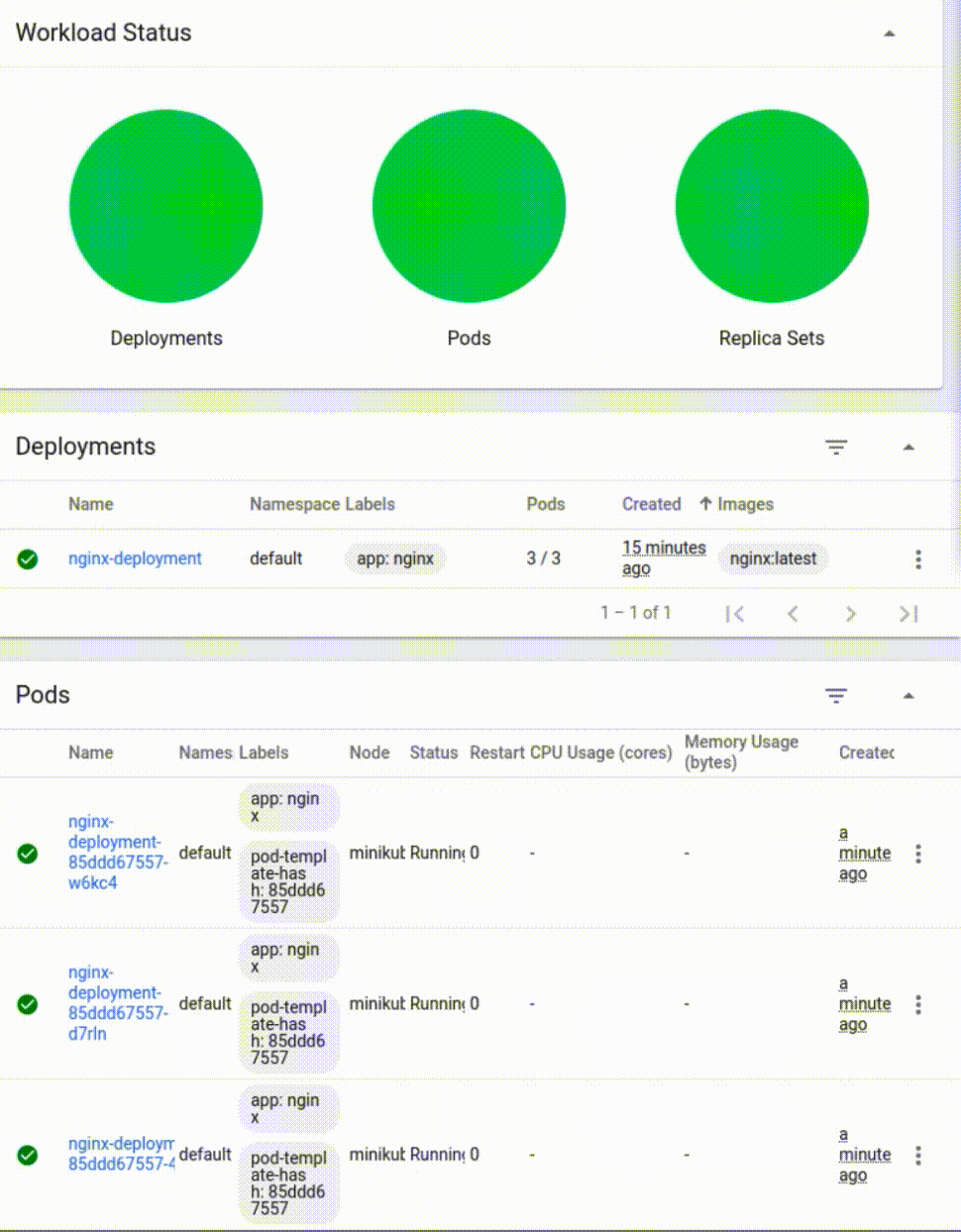The height and width of the screenshot is (1232, 961).
Task: Click the '1 – 1 of 1' pagination text
Action: pyautogui.click(x=635, y=613)
